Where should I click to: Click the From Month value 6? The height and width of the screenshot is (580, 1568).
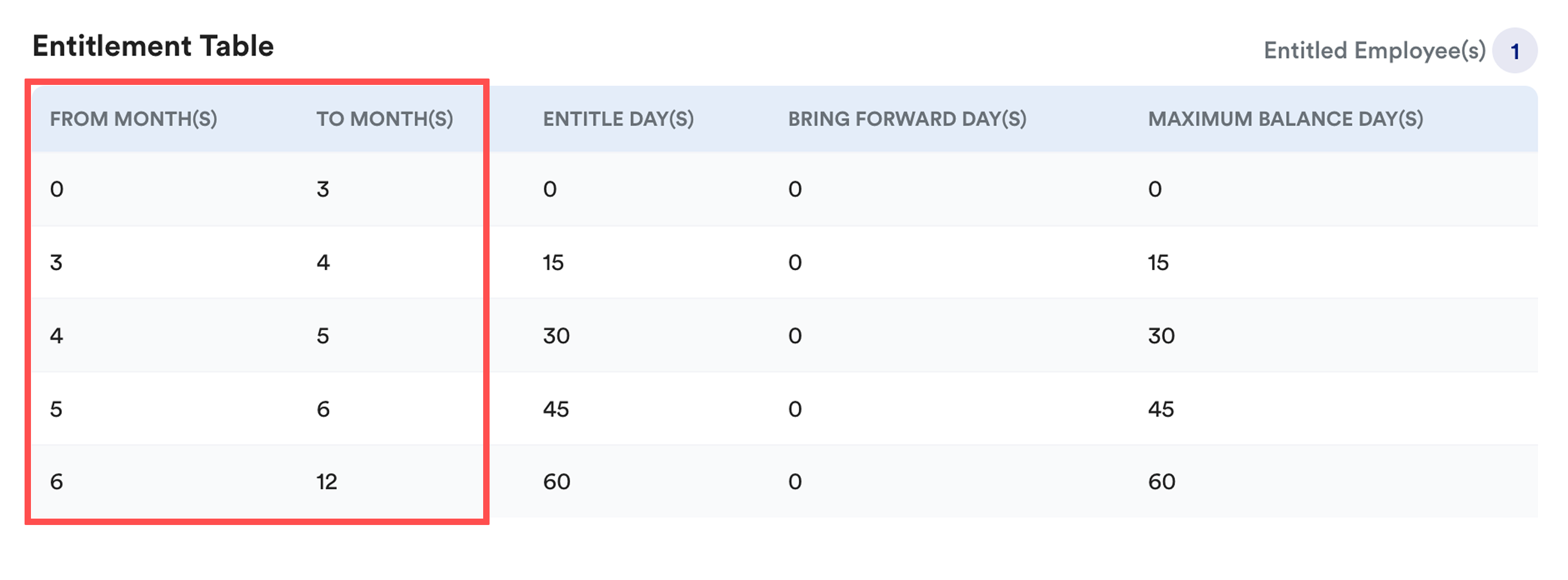coord(57,482)
